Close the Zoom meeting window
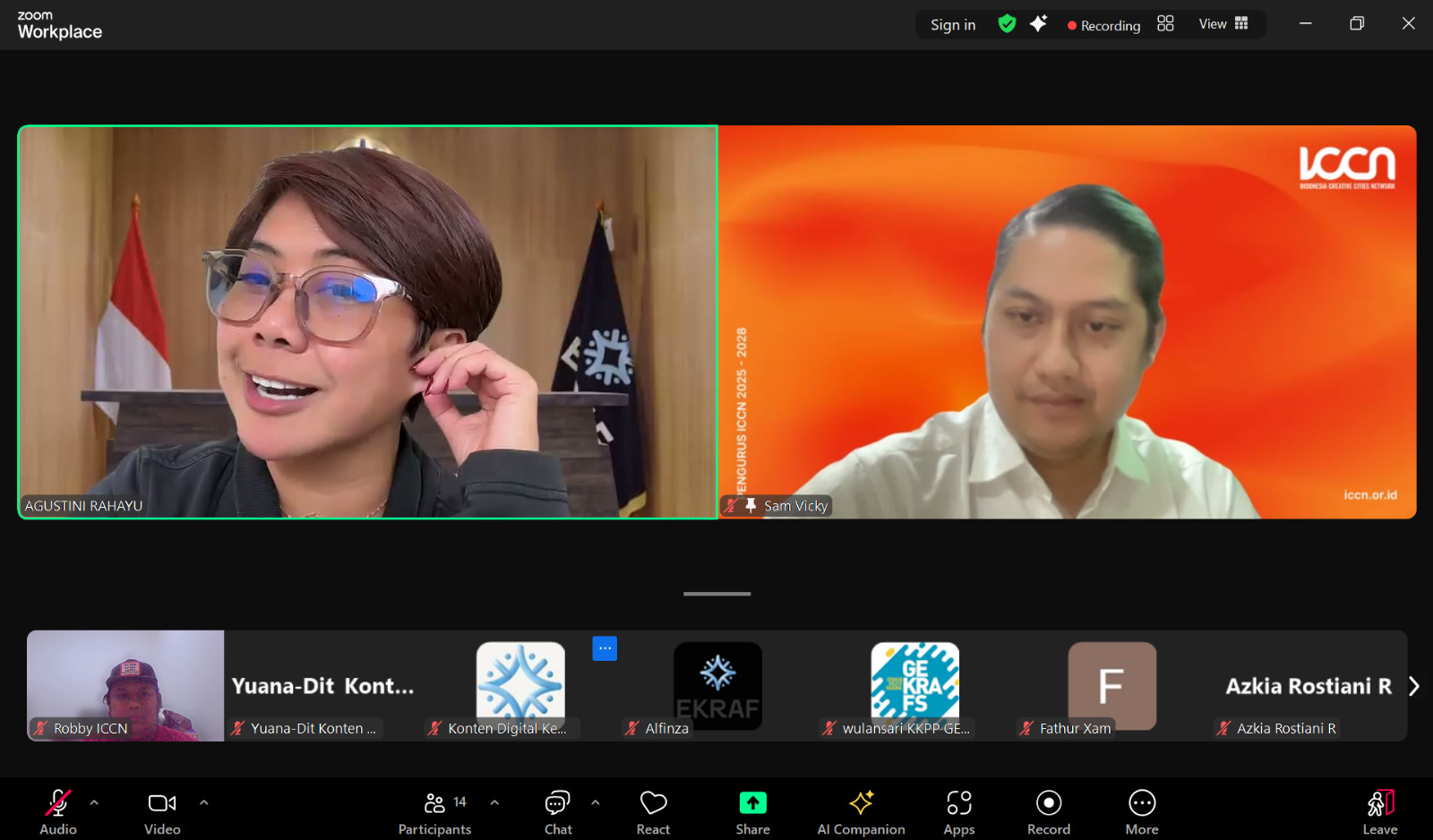Image resolution: width=1433 pixels, height=840 pixels. pyautogui.click(x=1408, y=23)
